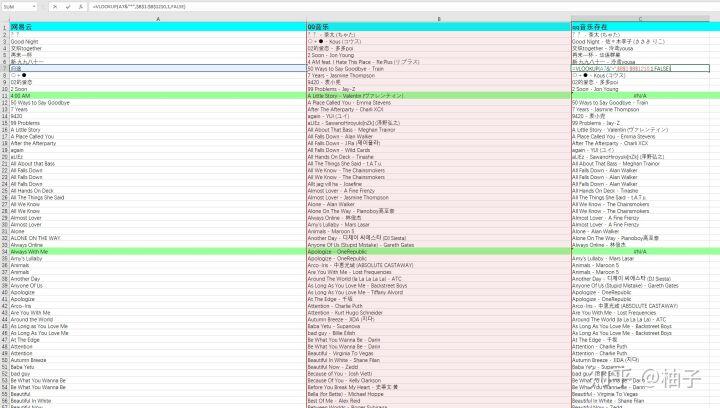
Task: Select 'As Long As You Love Me - Tiffany Alvord'
Action: pos(439,292)
